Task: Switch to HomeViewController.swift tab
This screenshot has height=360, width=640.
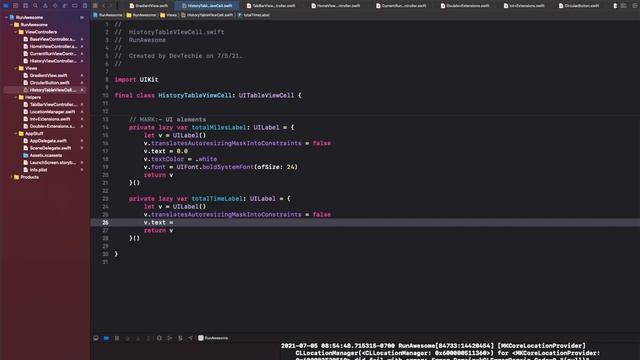Action: coord(336,6)
